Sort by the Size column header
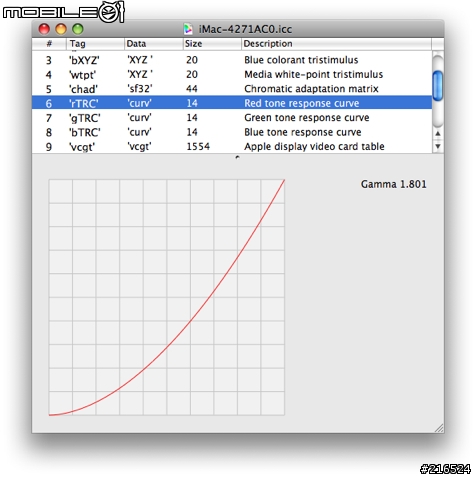The width and height of the screenshot is (476, 477). pos(212,44)
